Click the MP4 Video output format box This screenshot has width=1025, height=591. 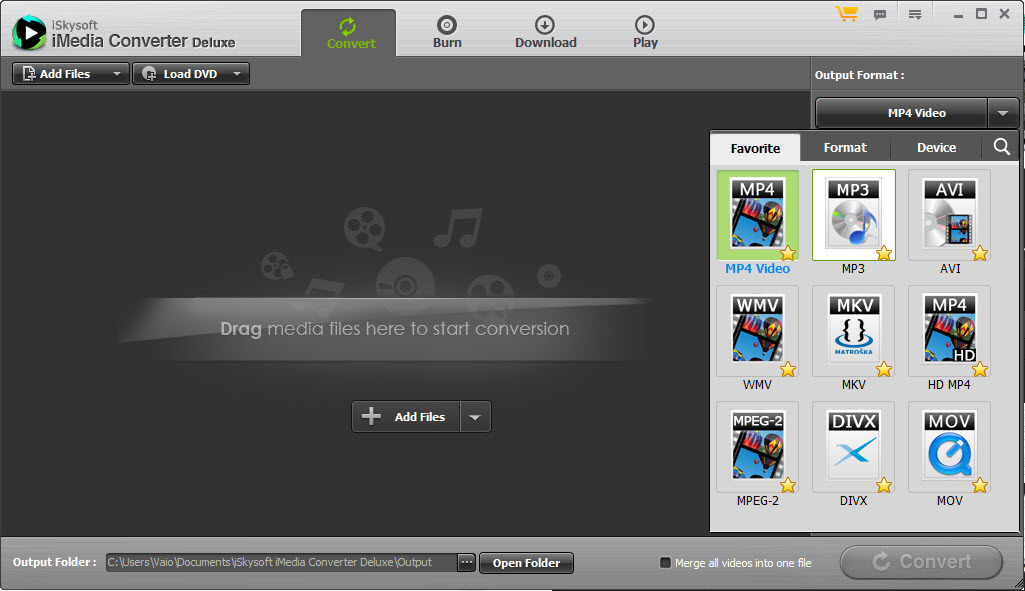pyautogui.click(x=901, y=113)
